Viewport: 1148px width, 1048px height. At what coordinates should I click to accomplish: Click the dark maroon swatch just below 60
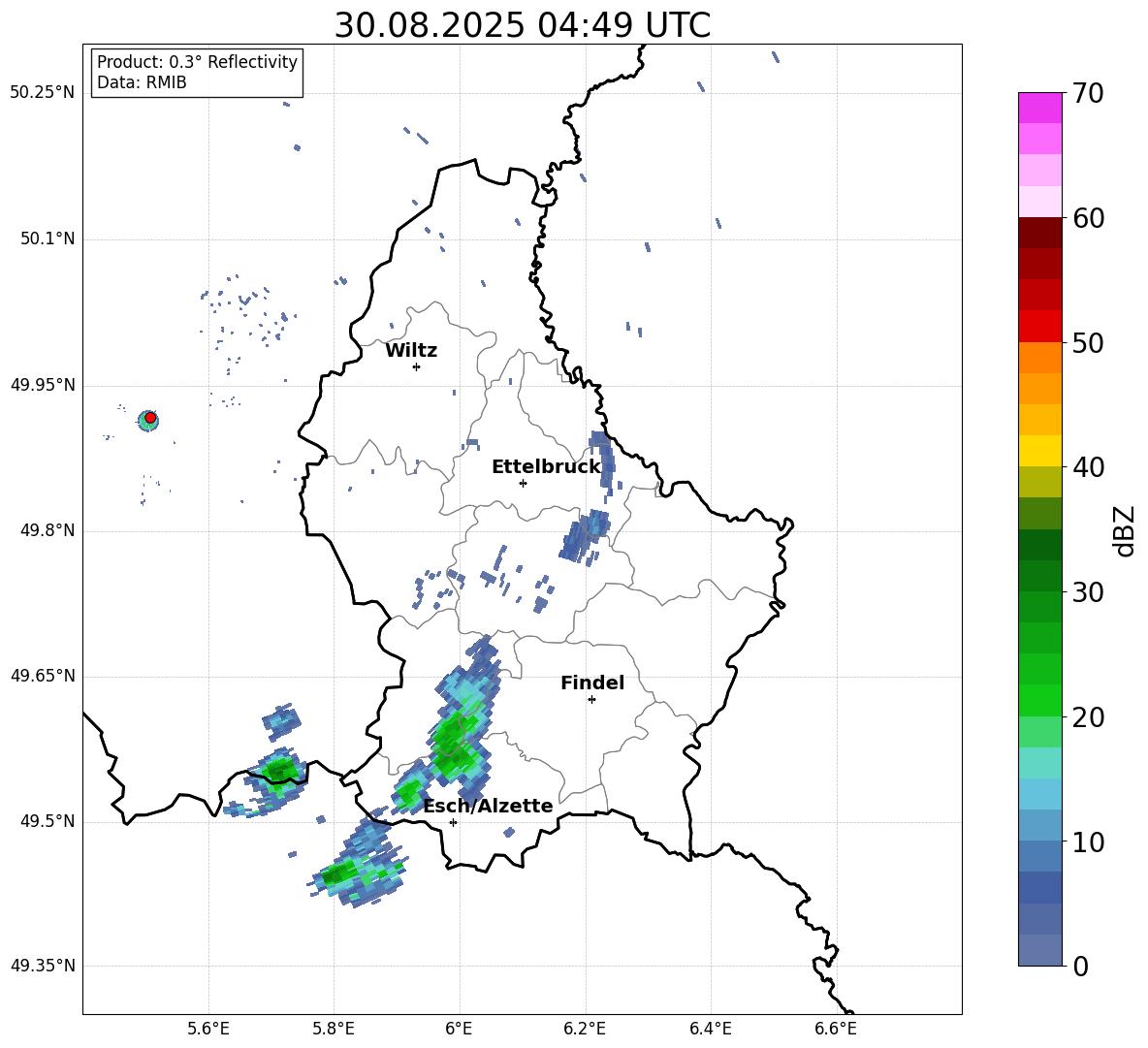click(x=1039, y=233)
